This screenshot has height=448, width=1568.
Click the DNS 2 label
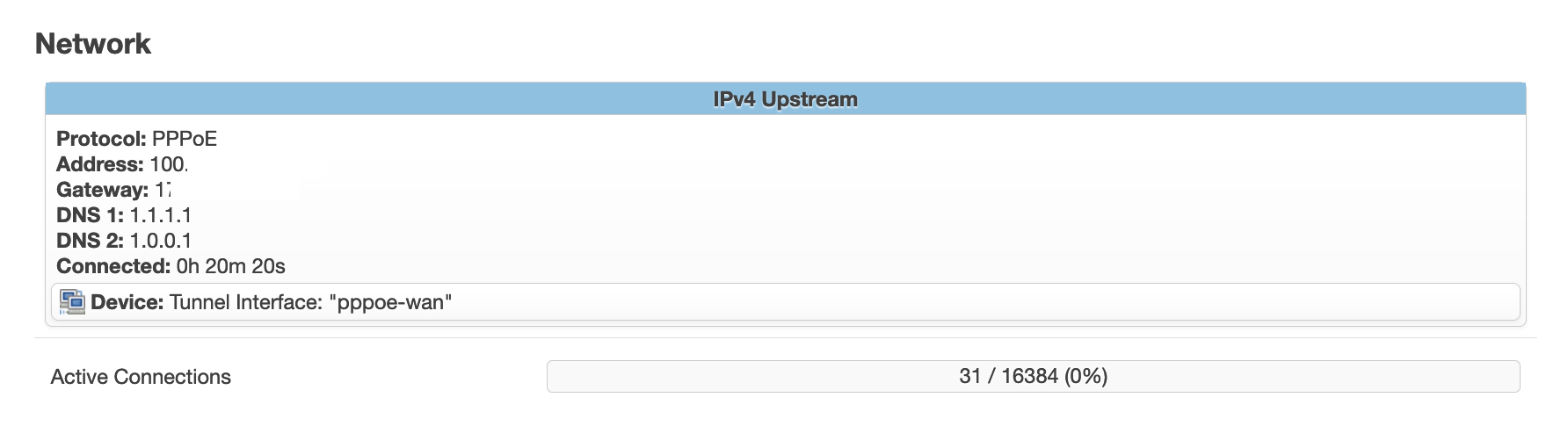coord(90,241)
